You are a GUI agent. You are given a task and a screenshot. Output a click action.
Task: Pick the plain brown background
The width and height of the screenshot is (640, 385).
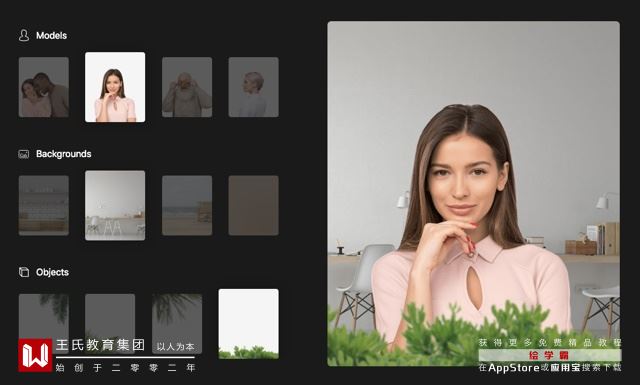(253, 205)
